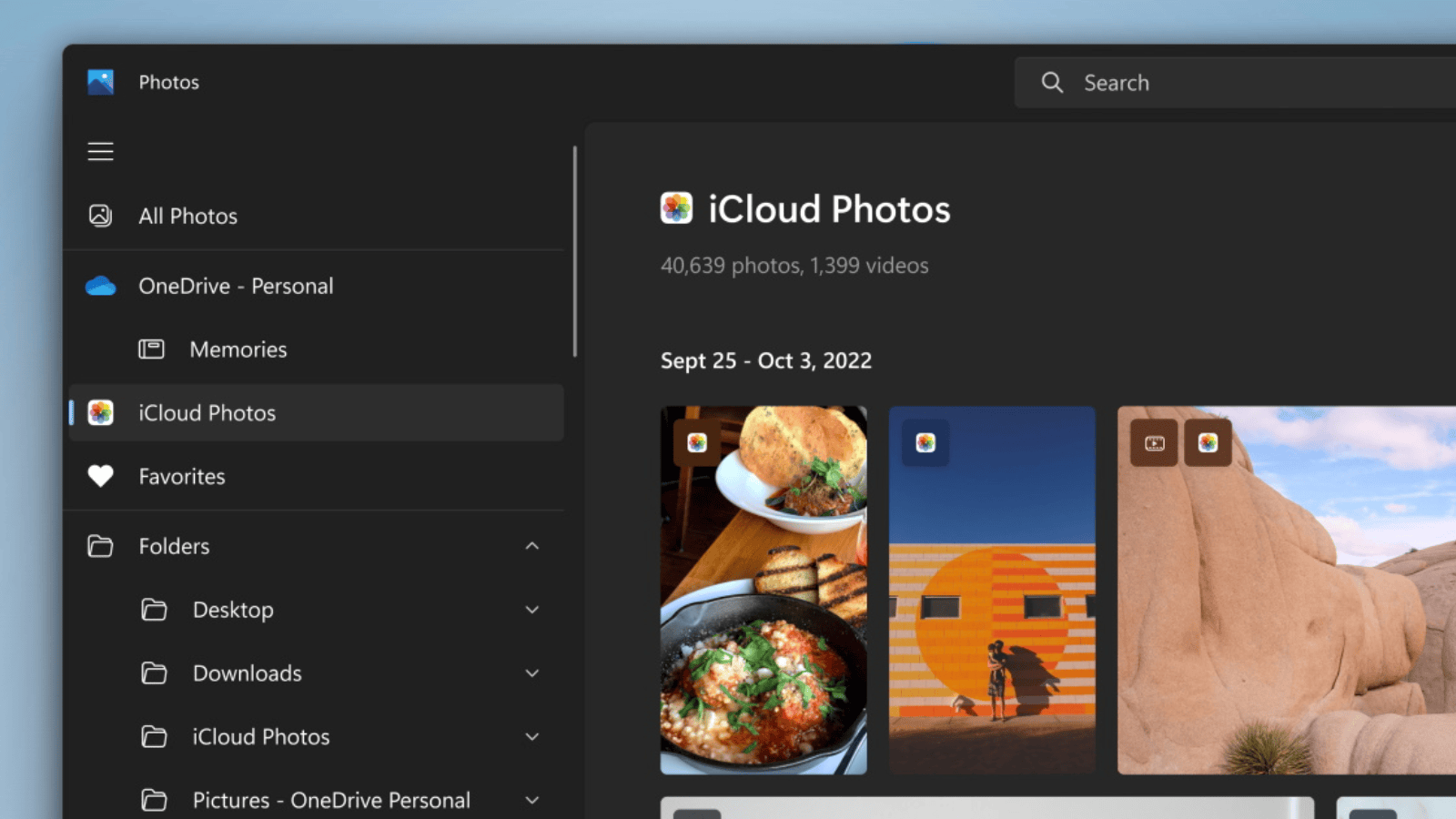This screenshot has width=1456, height=819.
Task: Expand the iCloud Photos folder chevron
Action: coord(532,737)
